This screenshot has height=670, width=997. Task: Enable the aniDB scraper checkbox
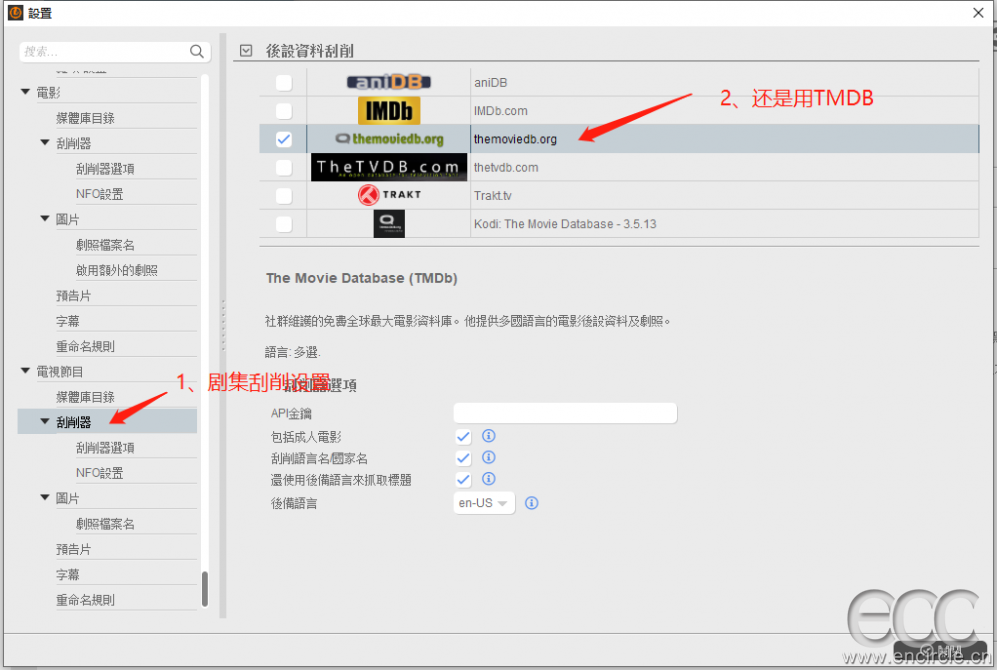coord(284,82)
